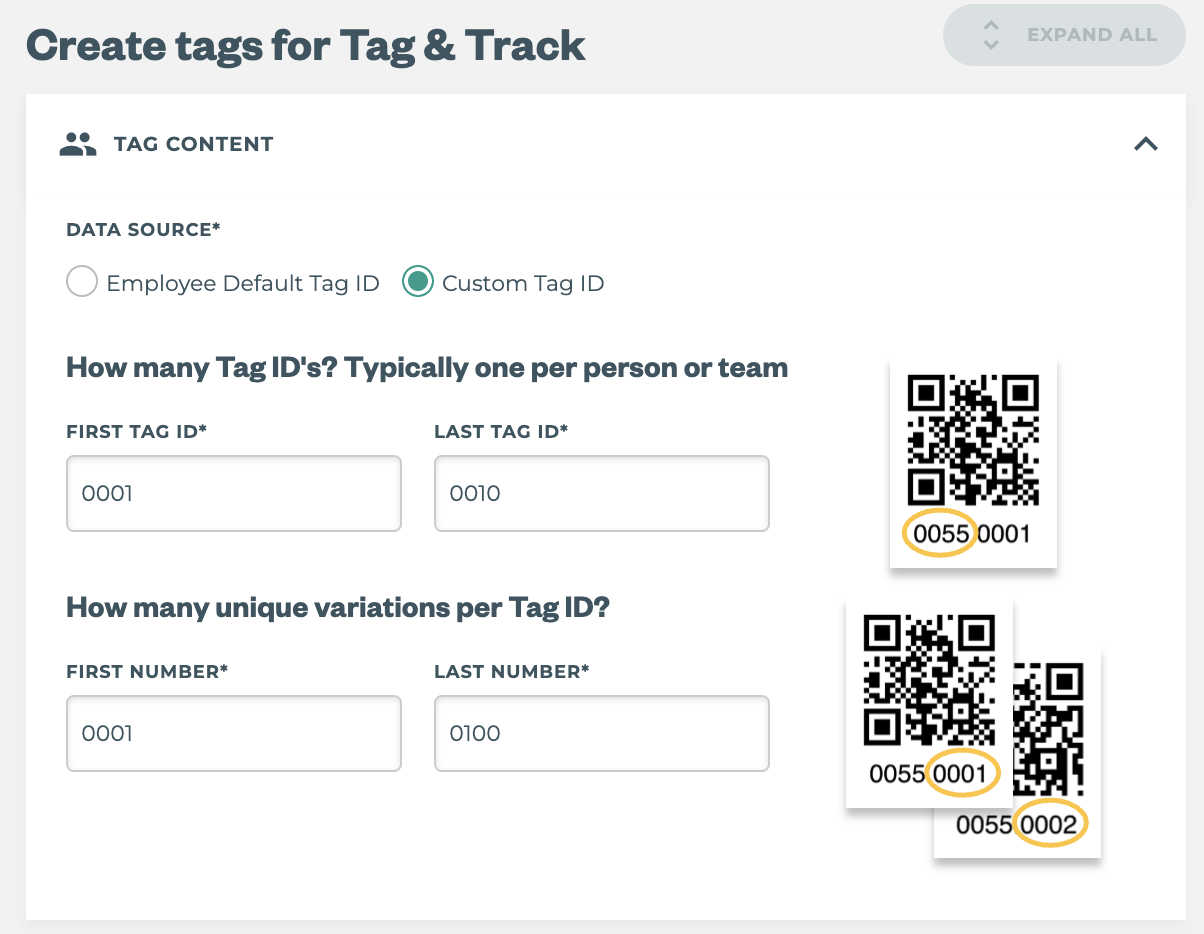Click into the Last Tag ID field

point(601,494)
